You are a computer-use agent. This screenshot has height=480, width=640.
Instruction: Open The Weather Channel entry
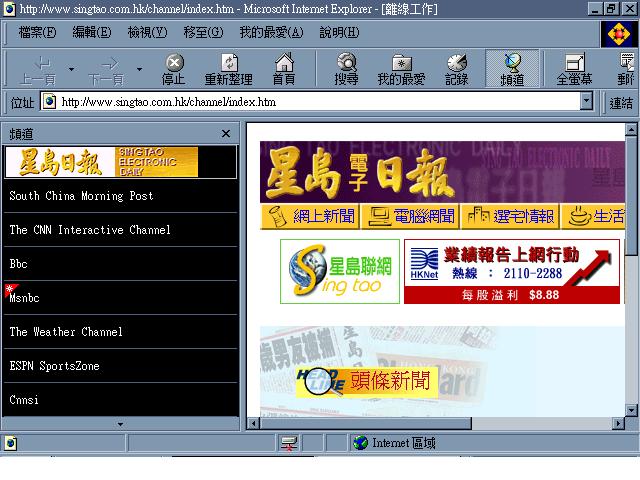[x=120, y=332]
